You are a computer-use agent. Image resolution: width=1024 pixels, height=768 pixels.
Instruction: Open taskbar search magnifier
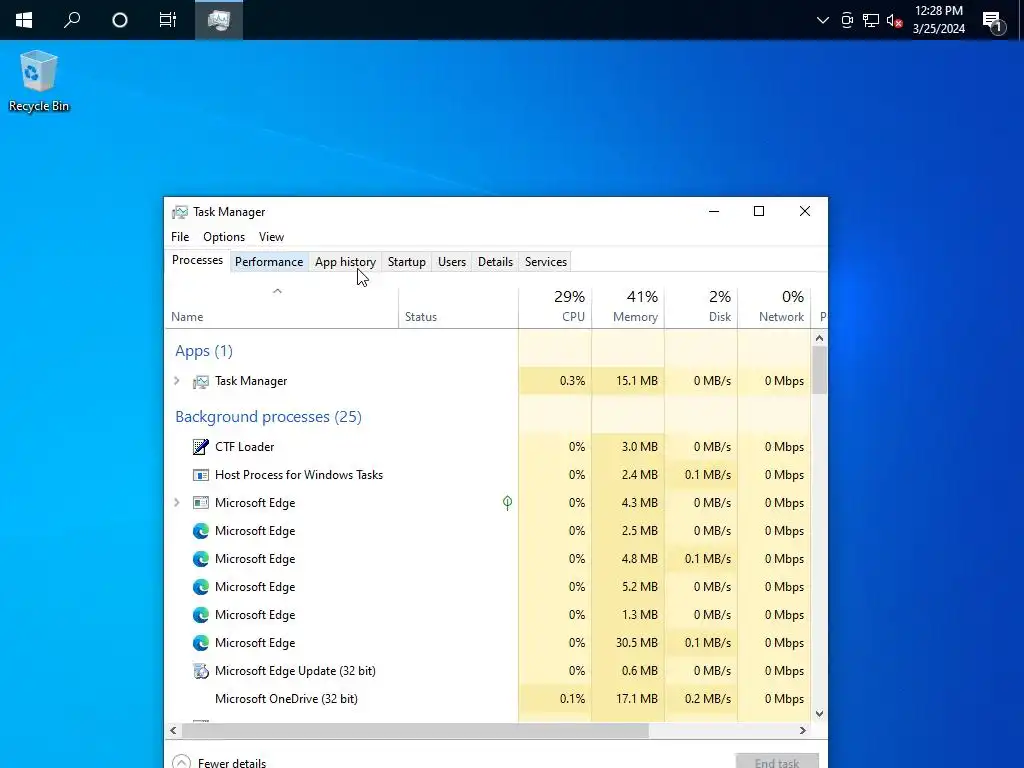click(72, 20)
